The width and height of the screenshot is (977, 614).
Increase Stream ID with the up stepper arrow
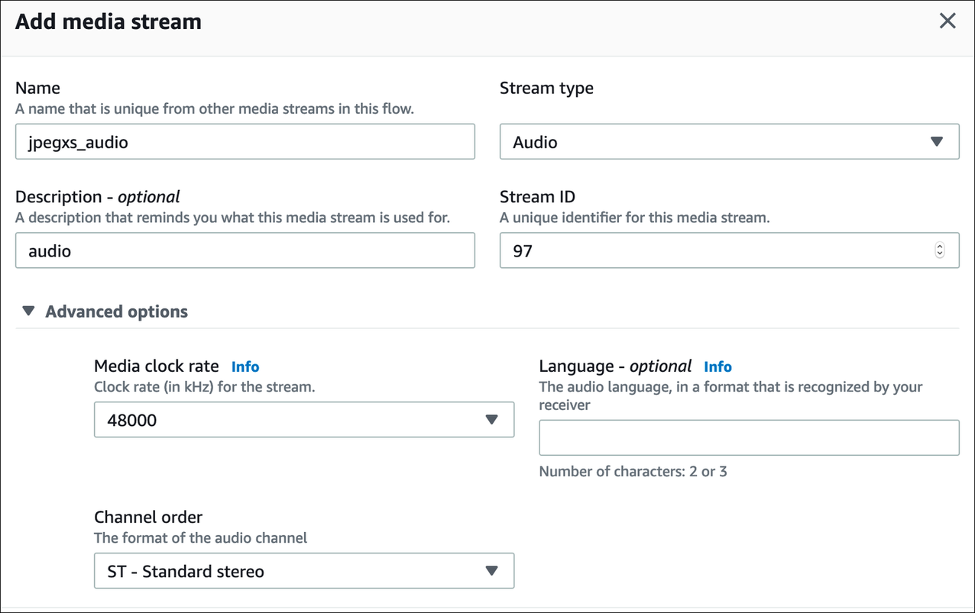pos(939,246)
